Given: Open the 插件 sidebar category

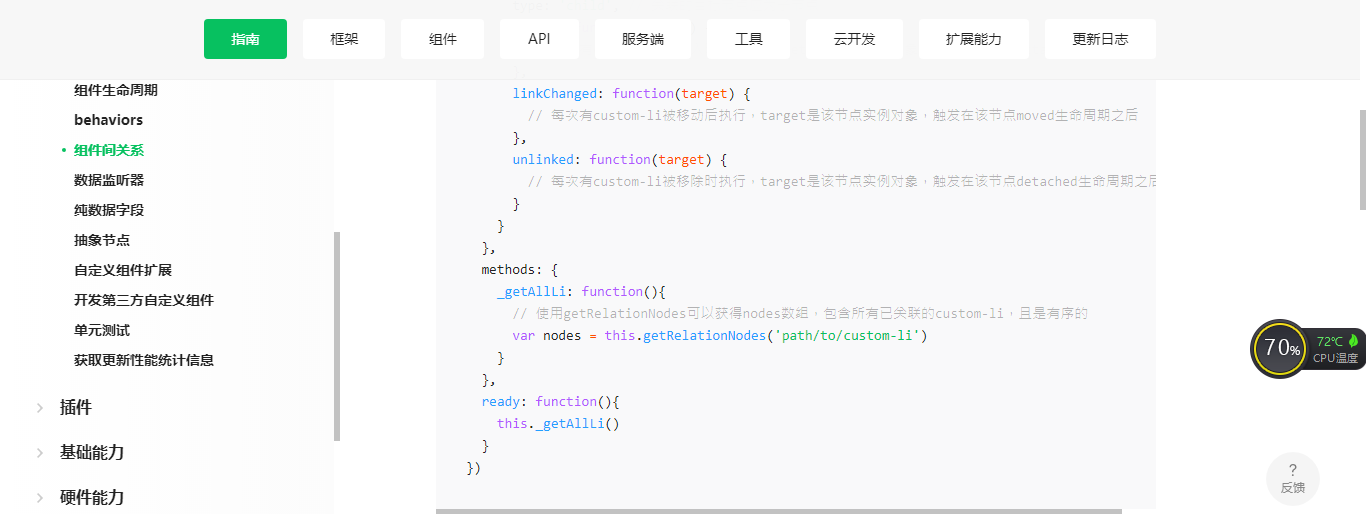Looking at the screenshot, I should click(76, 407).
